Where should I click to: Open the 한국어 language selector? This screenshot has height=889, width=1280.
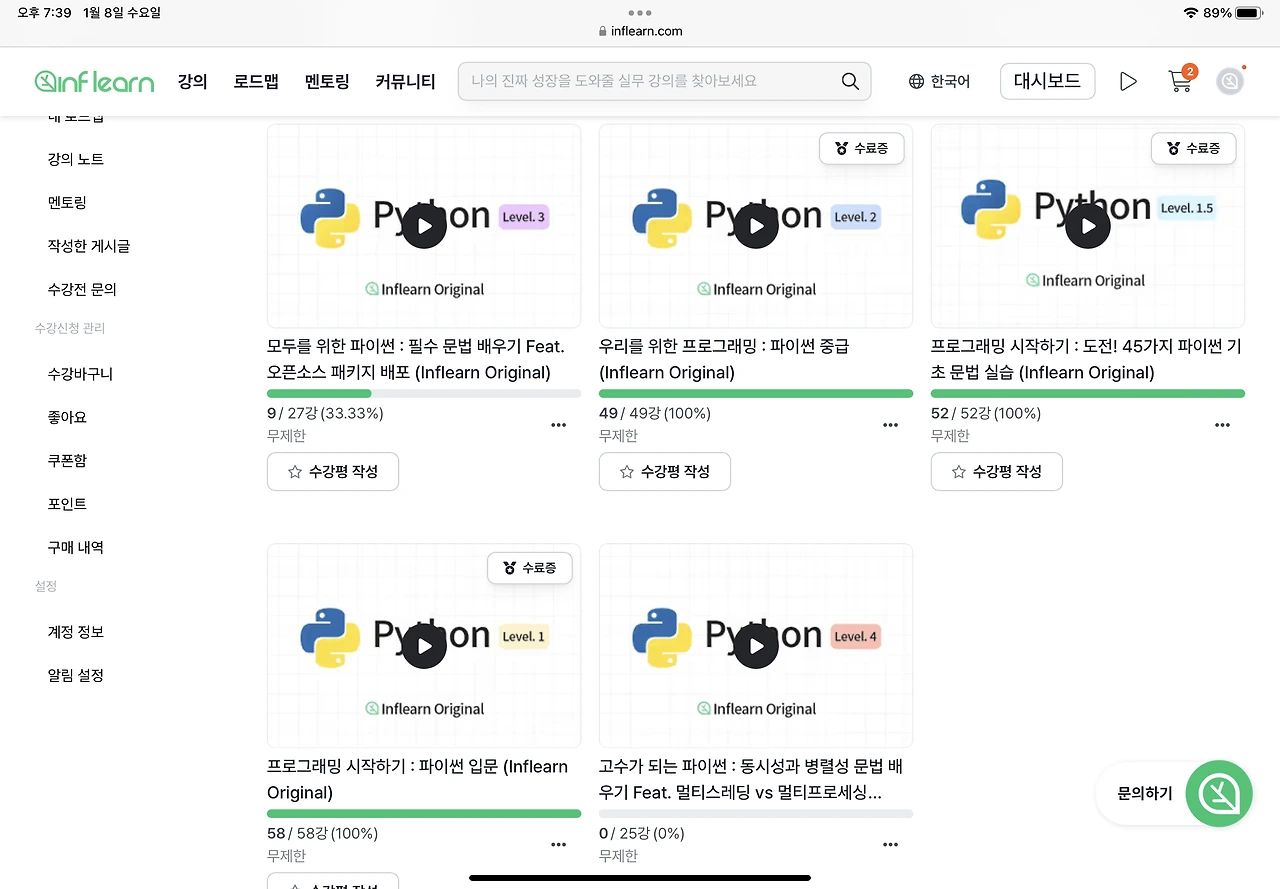939,82
